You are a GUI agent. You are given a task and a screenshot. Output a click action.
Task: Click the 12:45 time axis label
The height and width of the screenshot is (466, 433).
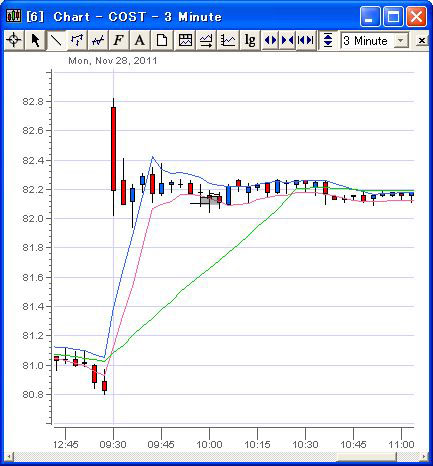(65, 444)
